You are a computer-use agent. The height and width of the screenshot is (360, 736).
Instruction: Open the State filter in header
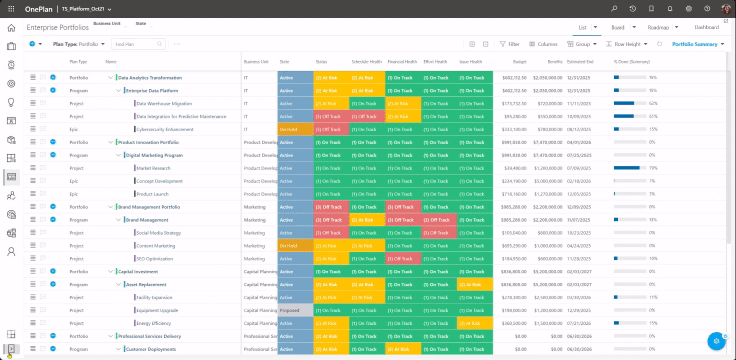pyautogui.click(x=141, y=23)
